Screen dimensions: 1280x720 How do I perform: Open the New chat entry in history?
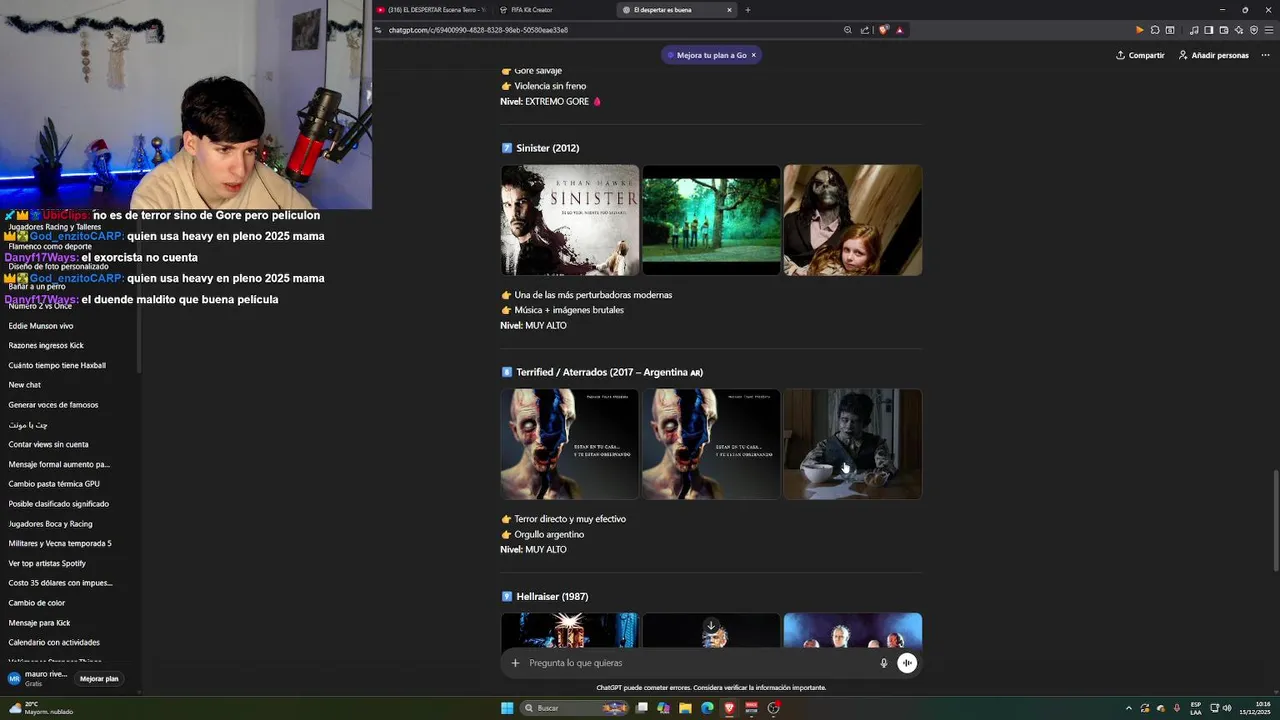25,385
